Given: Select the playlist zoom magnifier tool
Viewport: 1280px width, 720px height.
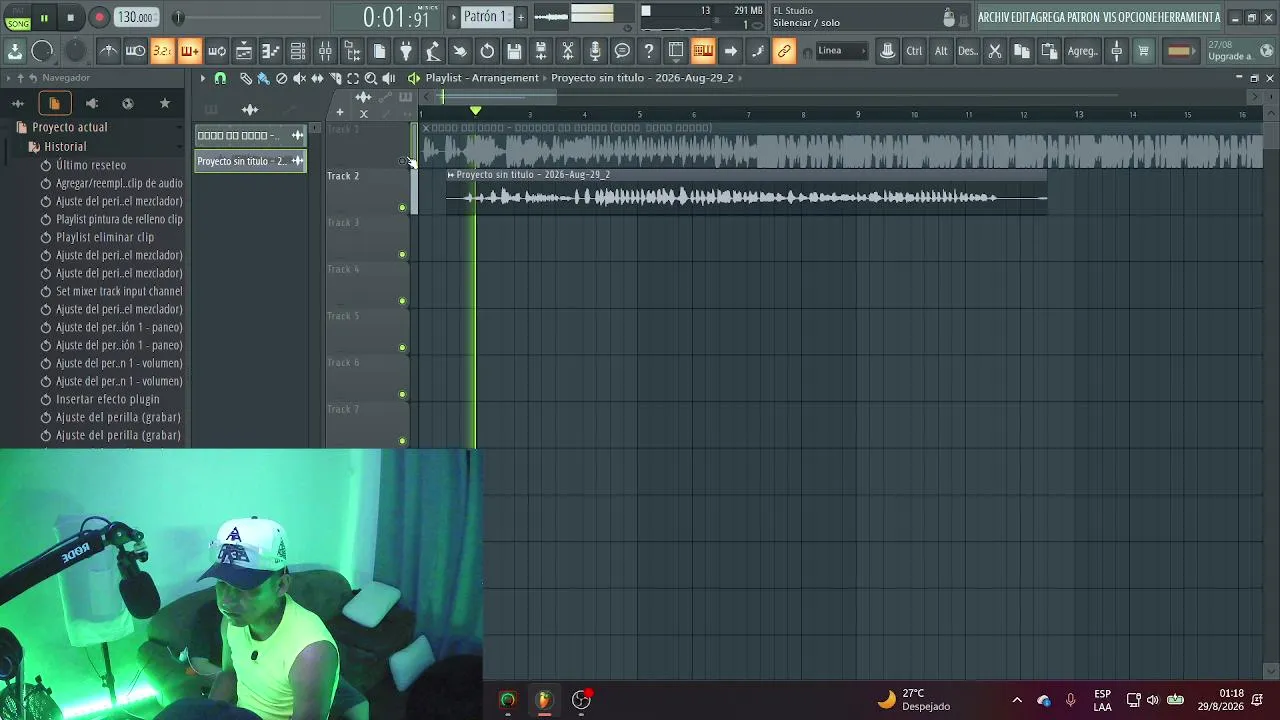Looking at the screenshot, I should tap(371, 78).
